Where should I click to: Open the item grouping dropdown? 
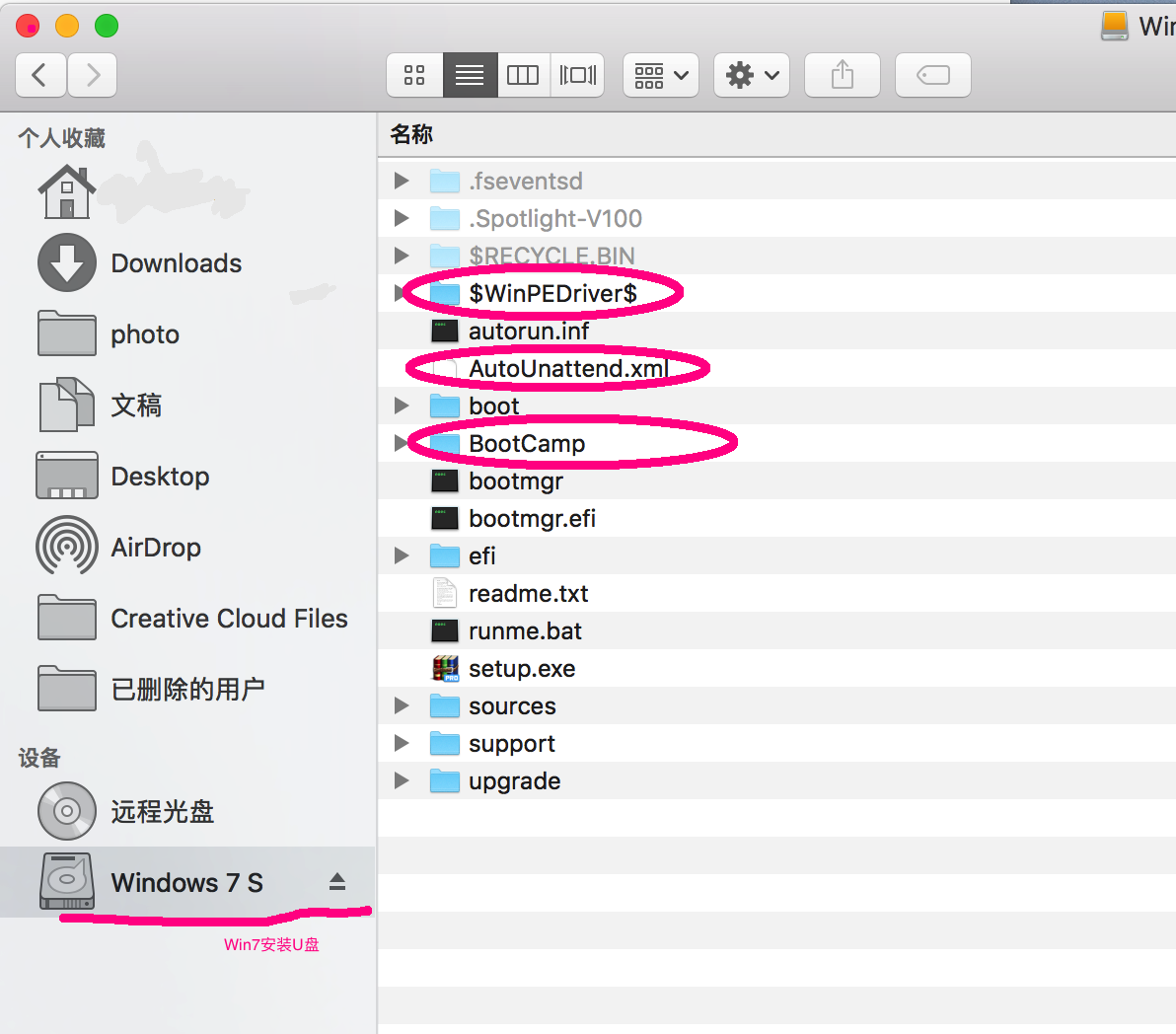pos(660,75)
